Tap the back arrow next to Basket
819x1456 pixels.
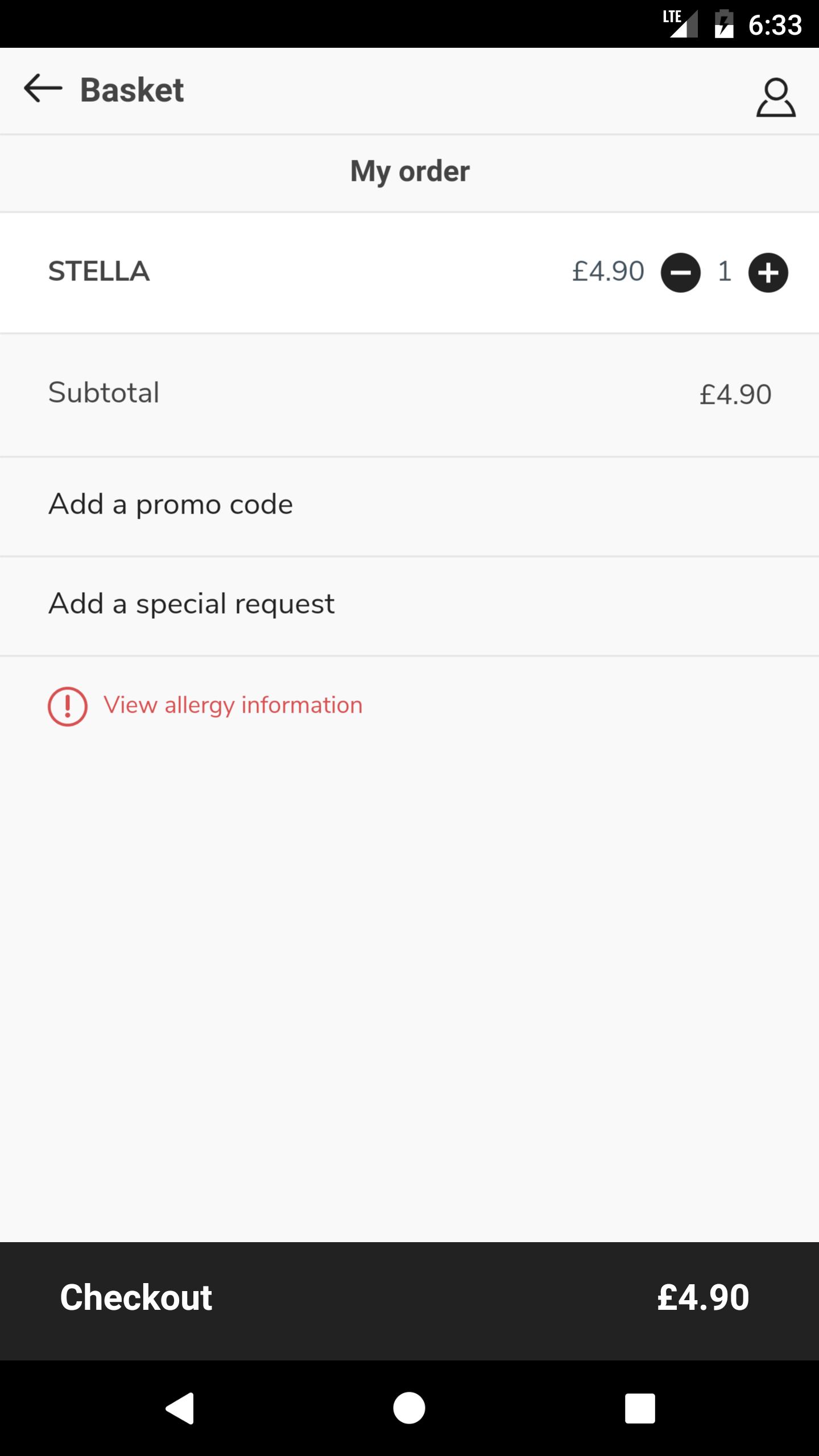click(x=43, y=89)
